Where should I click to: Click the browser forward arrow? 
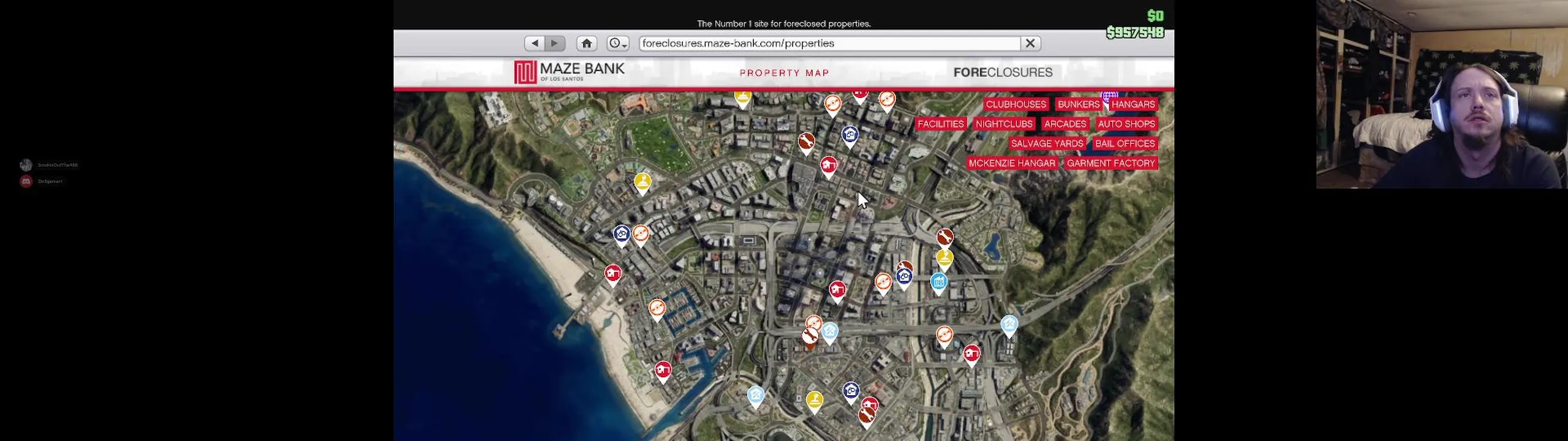tap(555, 43)
